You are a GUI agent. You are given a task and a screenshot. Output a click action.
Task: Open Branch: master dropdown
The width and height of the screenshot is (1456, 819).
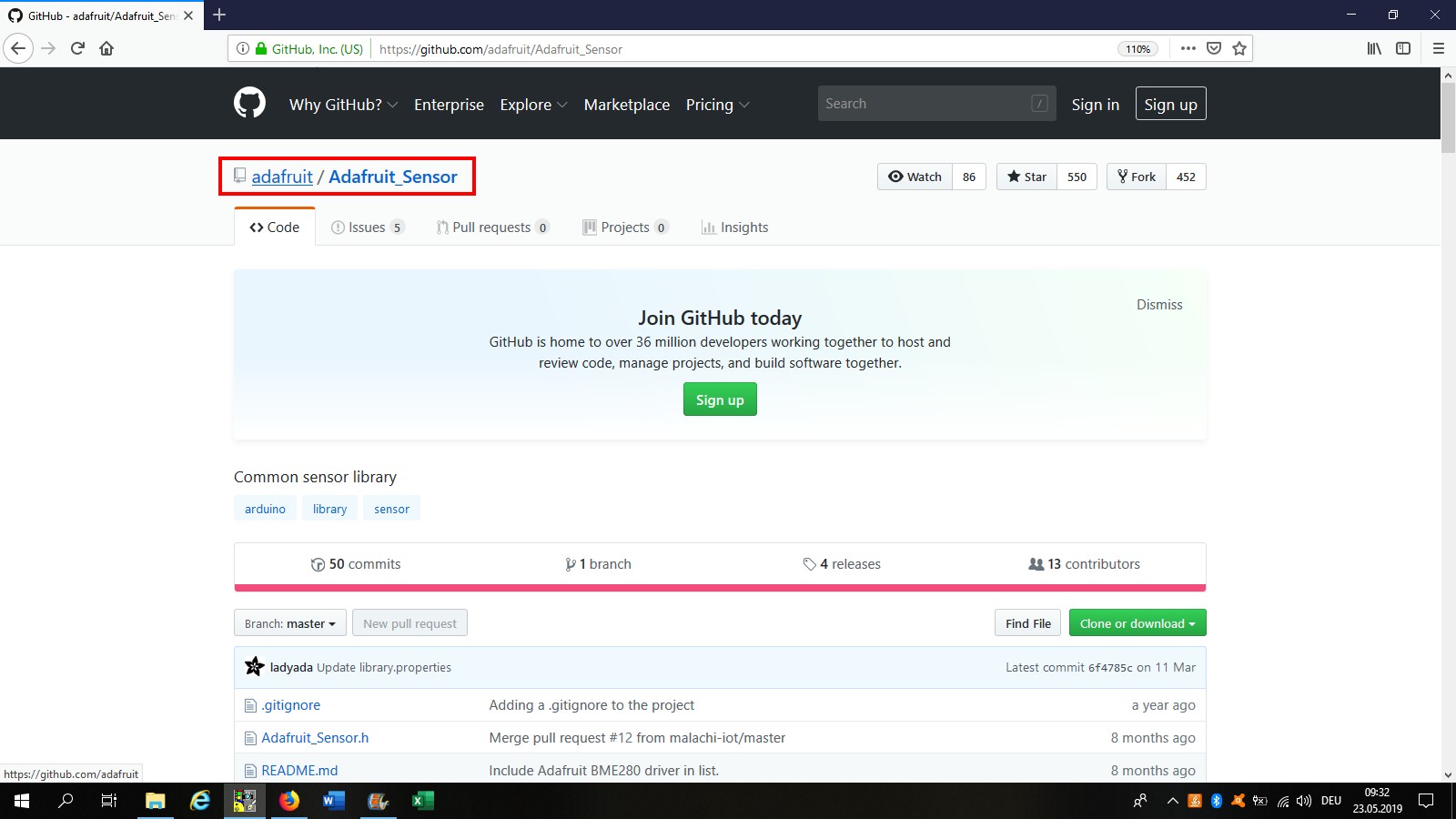[290, 623]
